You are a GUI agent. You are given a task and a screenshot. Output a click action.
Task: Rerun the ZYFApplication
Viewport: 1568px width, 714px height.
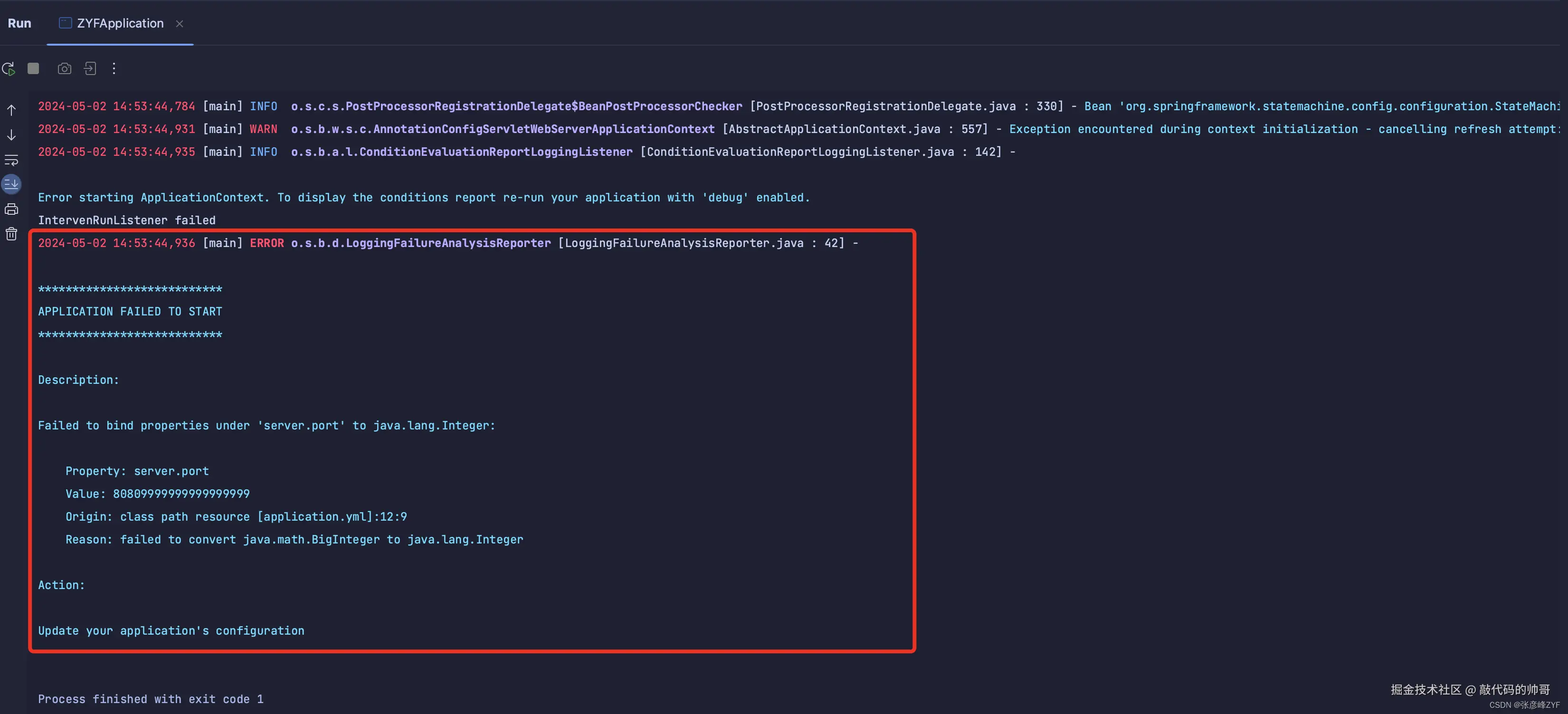(9, 69)
